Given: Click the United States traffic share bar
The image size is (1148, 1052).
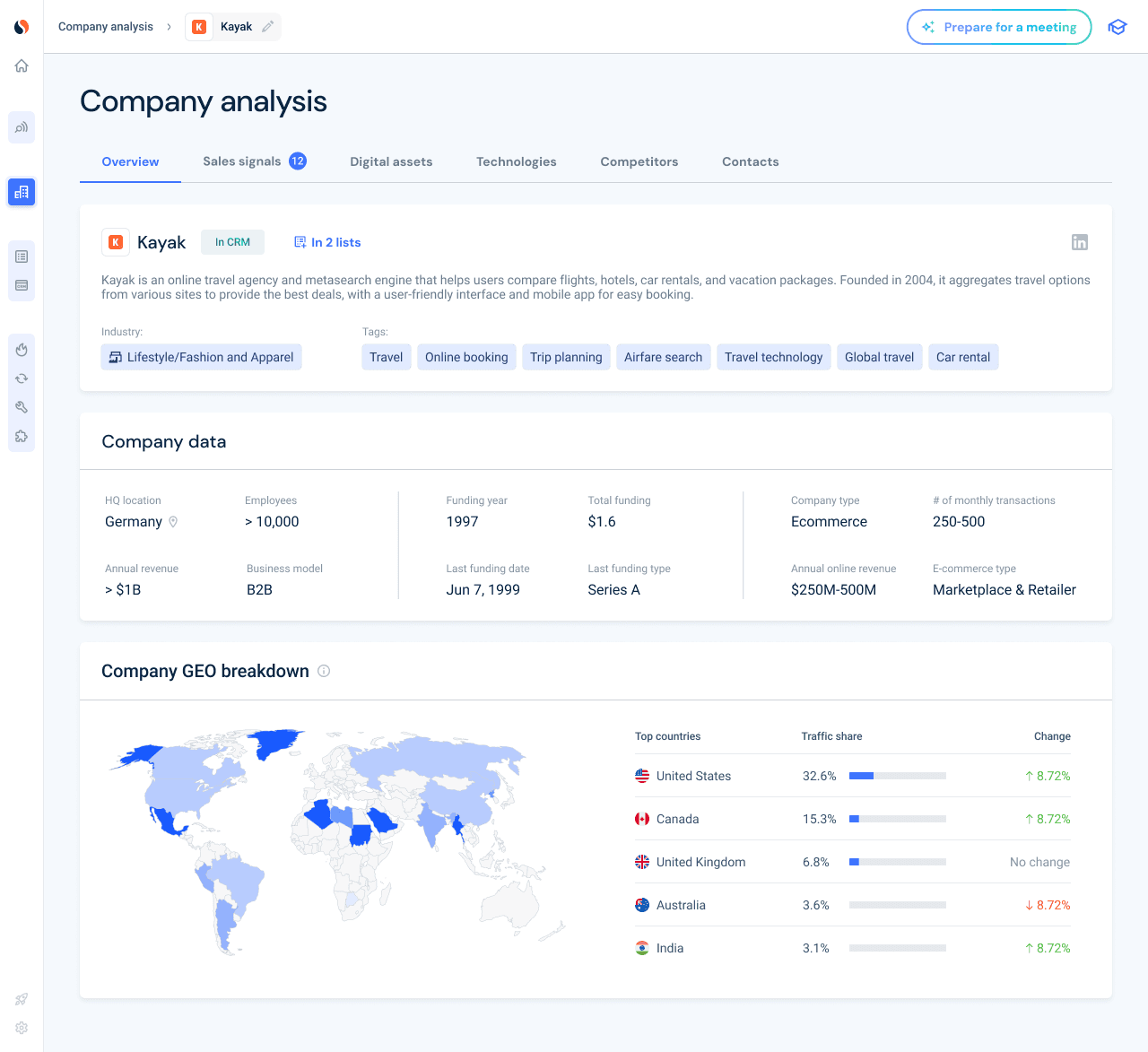Looking at the screenshot, I should coord(897,776).
